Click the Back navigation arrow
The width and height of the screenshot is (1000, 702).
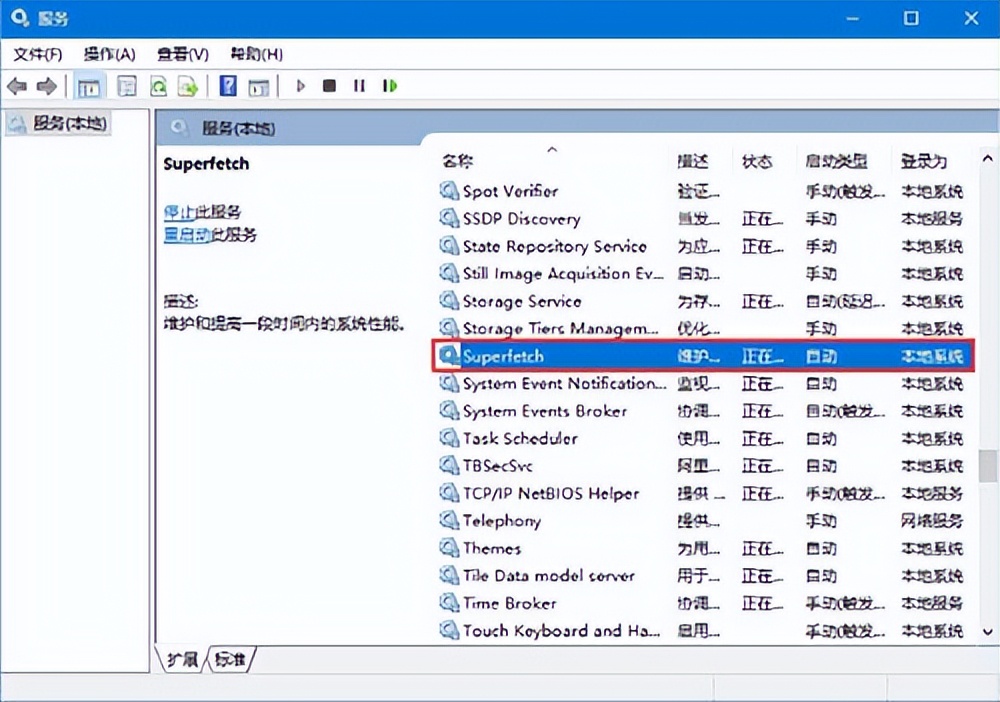(17, 86)
